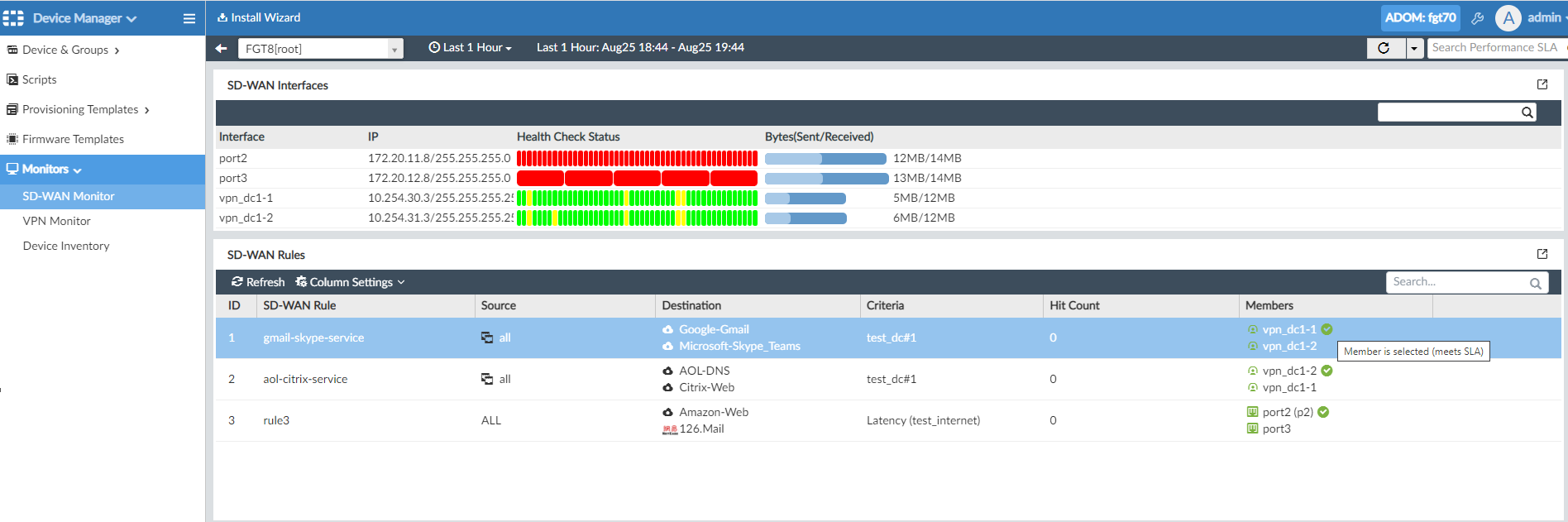The height and width of the screenshot is (522, 1568).
Task: Click the ADOM: fgt70 button
Action: pyautogui.click(x=1420, y=17)
